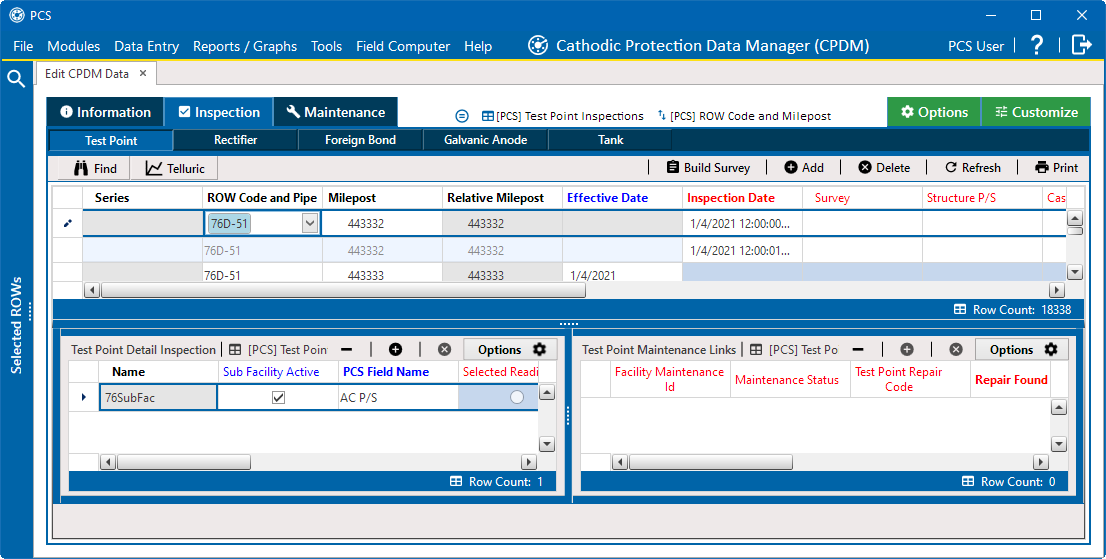1106x559 pixels.
Task: Select the Selected Reading radio button
Action: coord(516,397)
